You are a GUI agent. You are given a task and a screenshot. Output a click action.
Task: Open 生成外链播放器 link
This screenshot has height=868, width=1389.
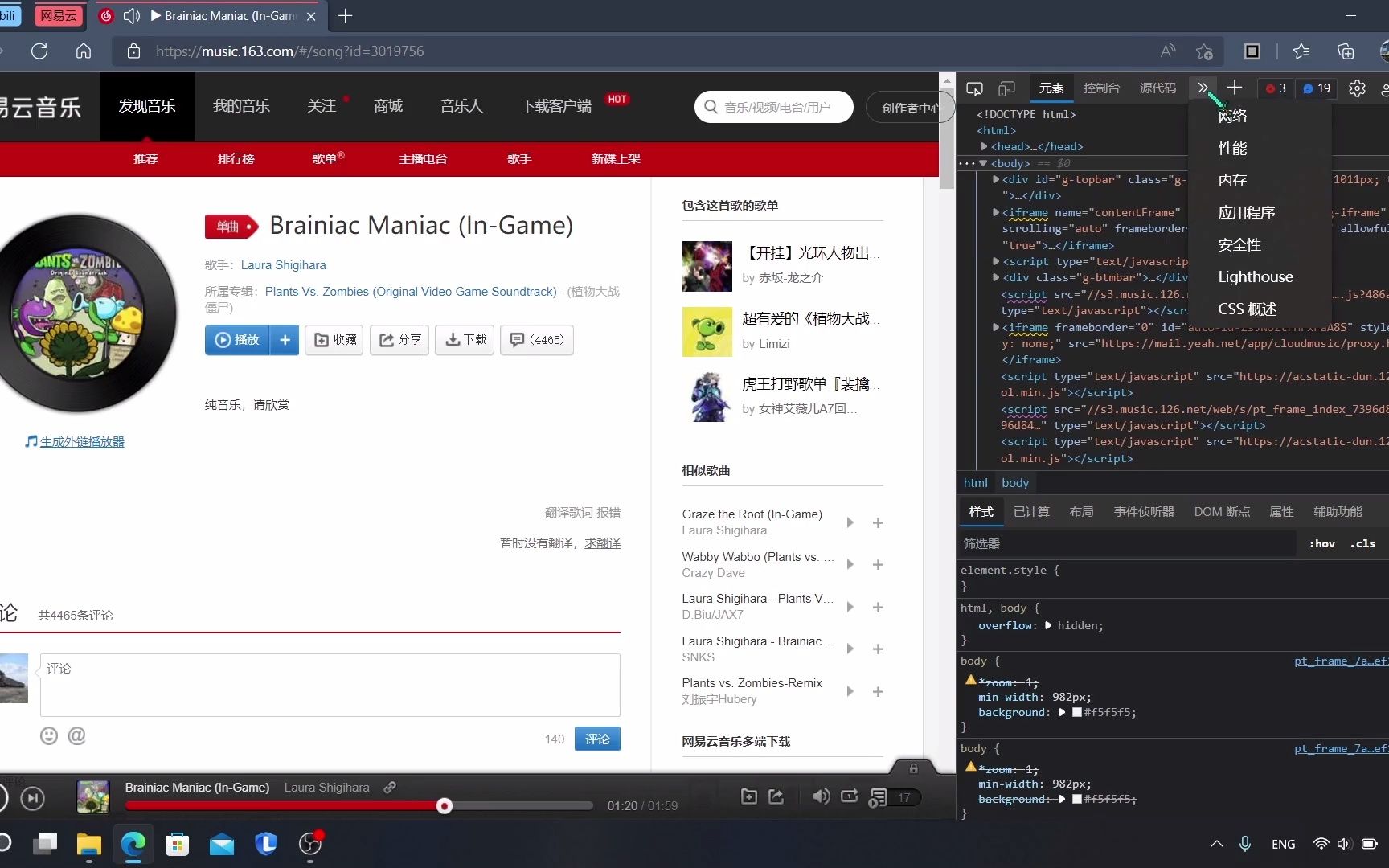pos(82,441)
